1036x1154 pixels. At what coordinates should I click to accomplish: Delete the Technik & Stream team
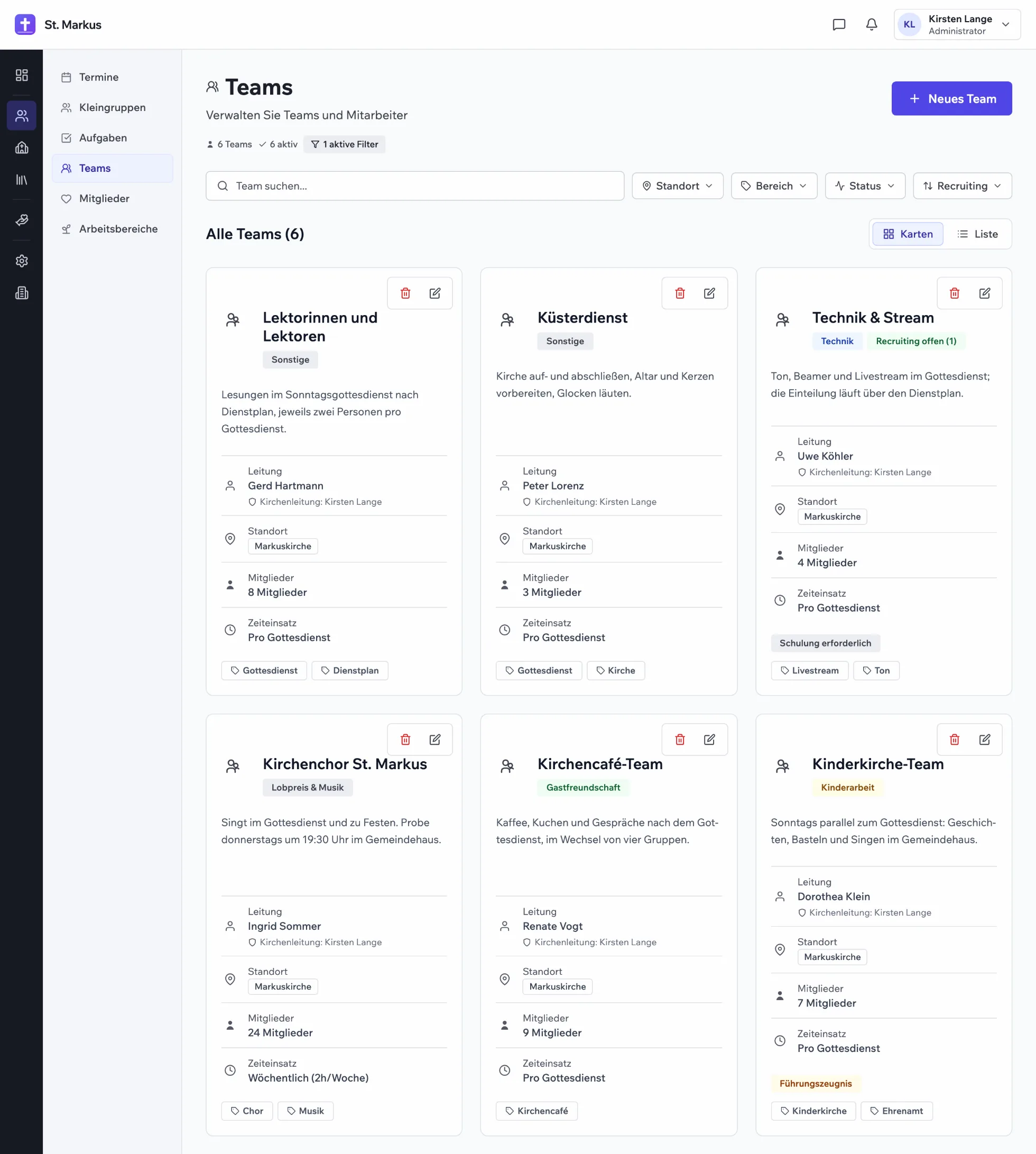click(x=955, y=293)
